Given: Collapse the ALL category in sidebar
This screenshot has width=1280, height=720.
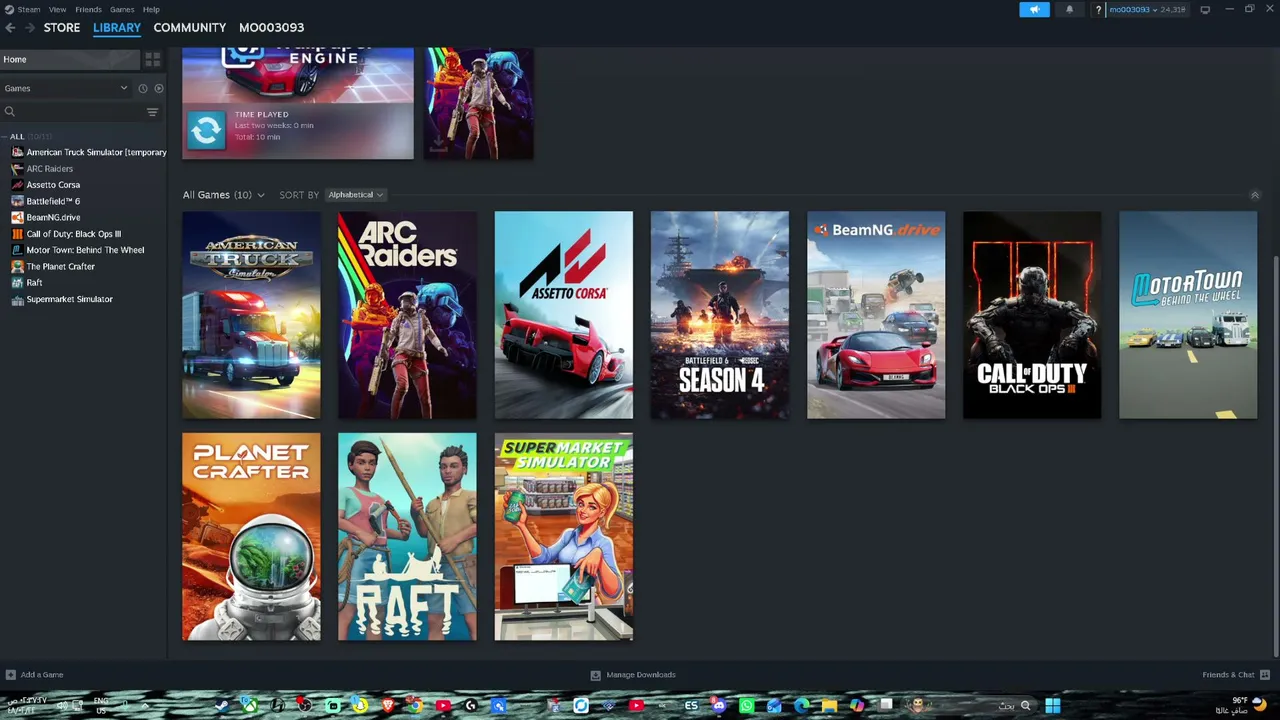Looking at the screenshot, I should click(5, 137).
